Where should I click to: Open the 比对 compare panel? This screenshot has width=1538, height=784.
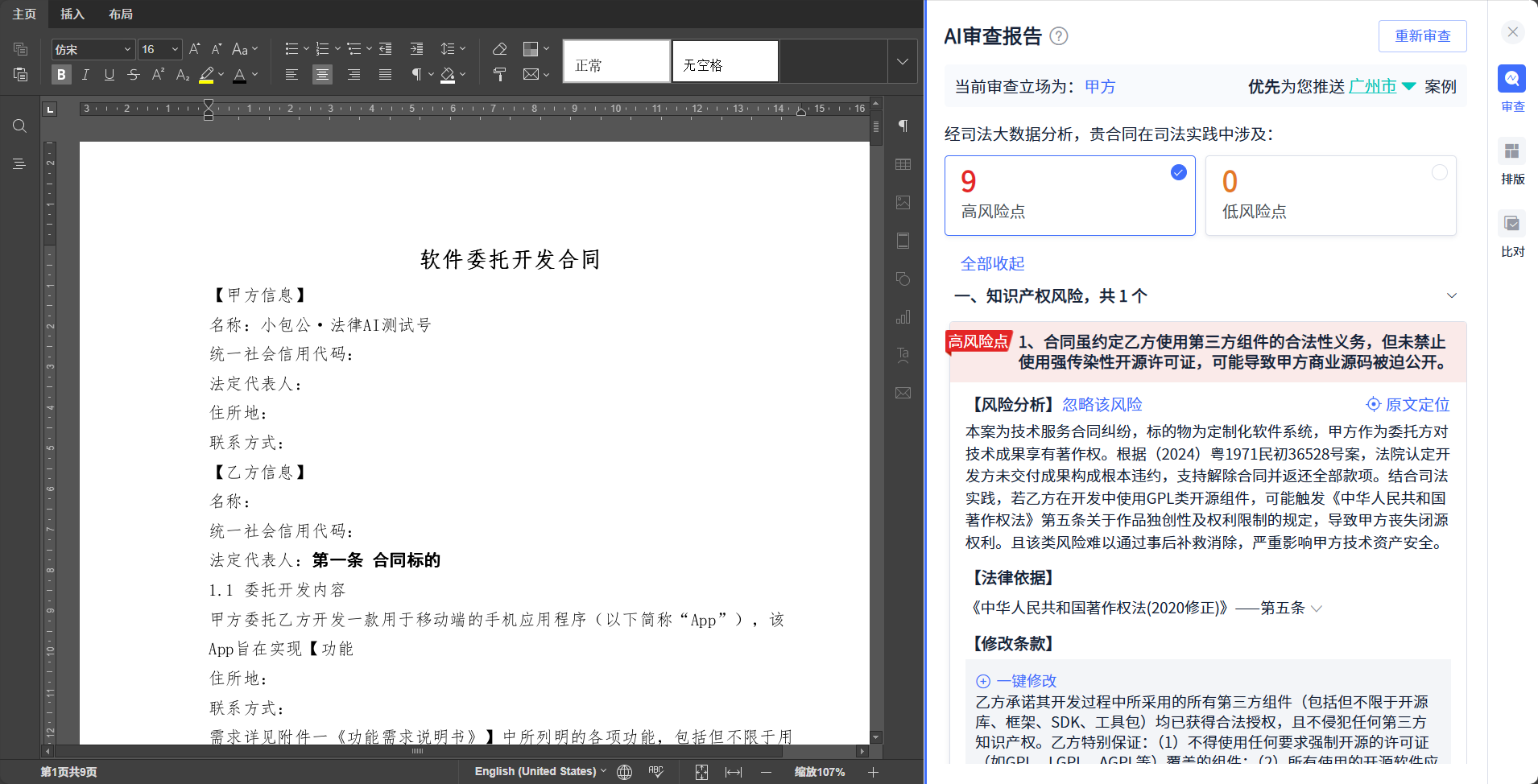click(1512, 233)
